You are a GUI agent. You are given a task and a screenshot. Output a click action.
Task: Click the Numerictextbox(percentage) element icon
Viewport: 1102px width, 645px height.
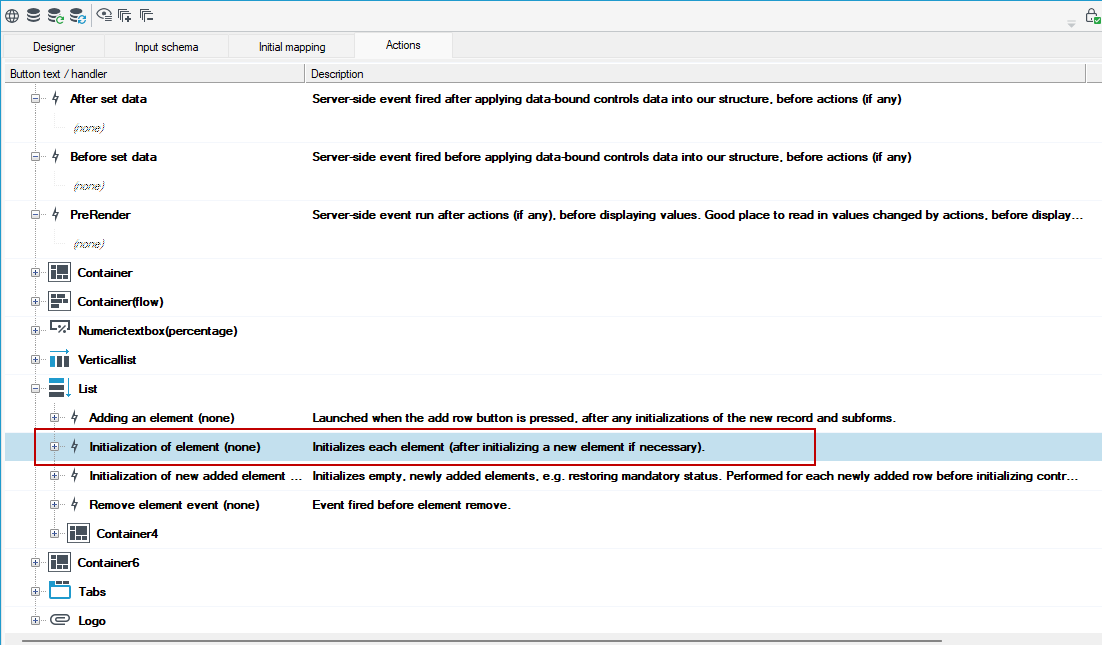pyautogui.click(x=60, y=329)
